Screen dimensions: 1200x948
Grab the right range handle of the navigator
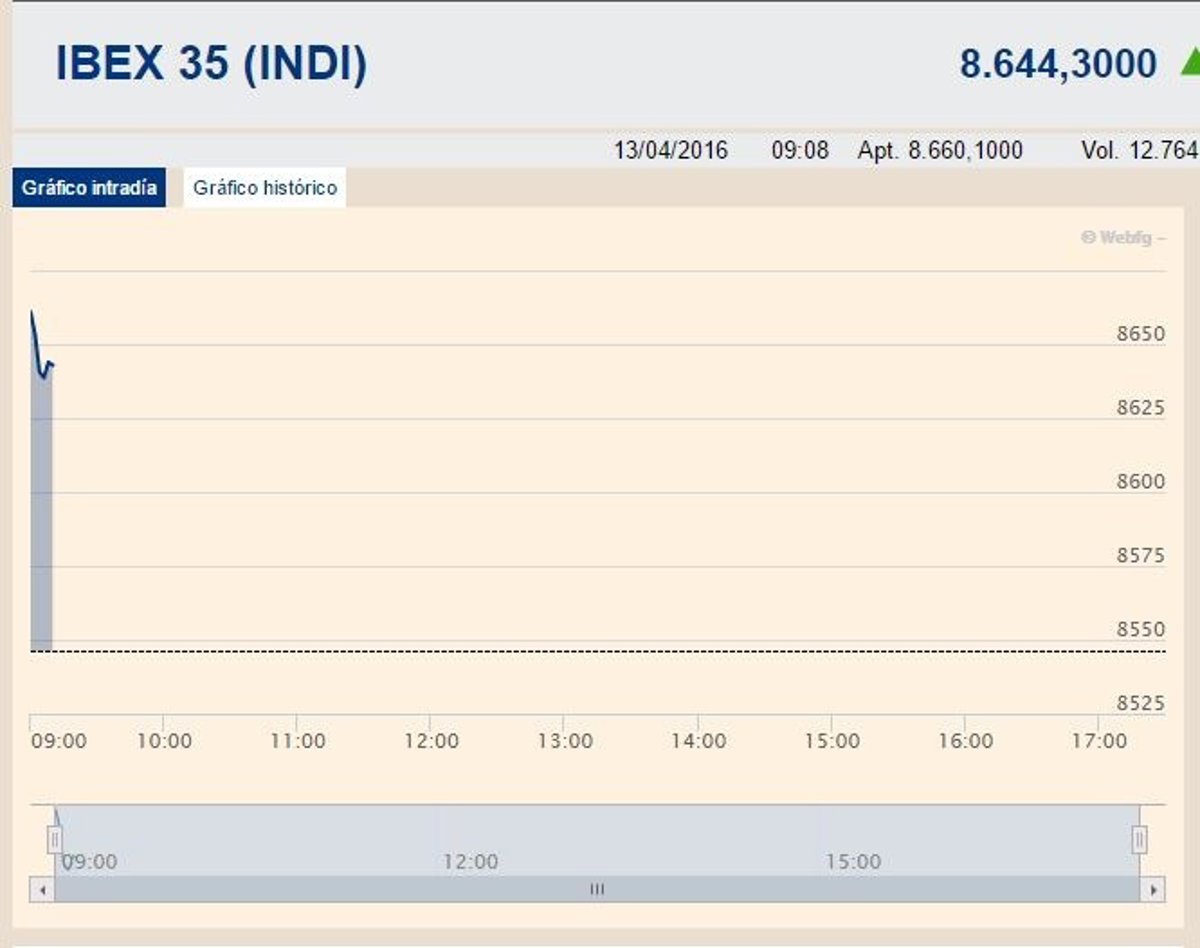click(1139, 839)
